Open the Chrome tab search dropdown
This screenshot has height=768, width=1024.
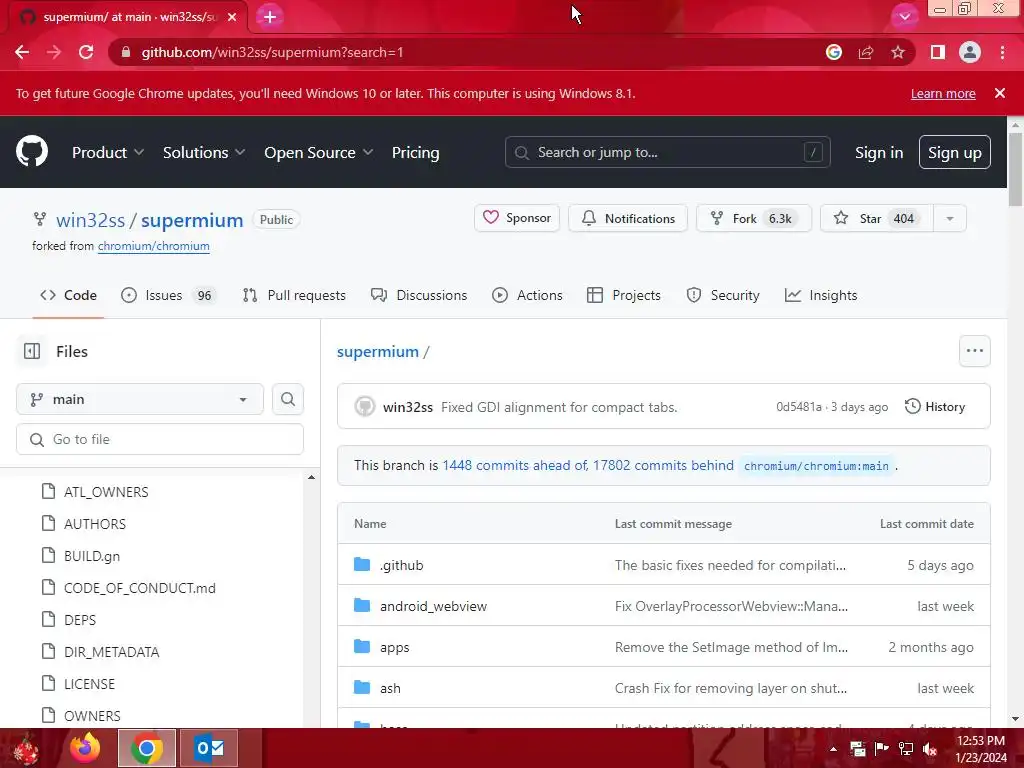tap(904, 16)
